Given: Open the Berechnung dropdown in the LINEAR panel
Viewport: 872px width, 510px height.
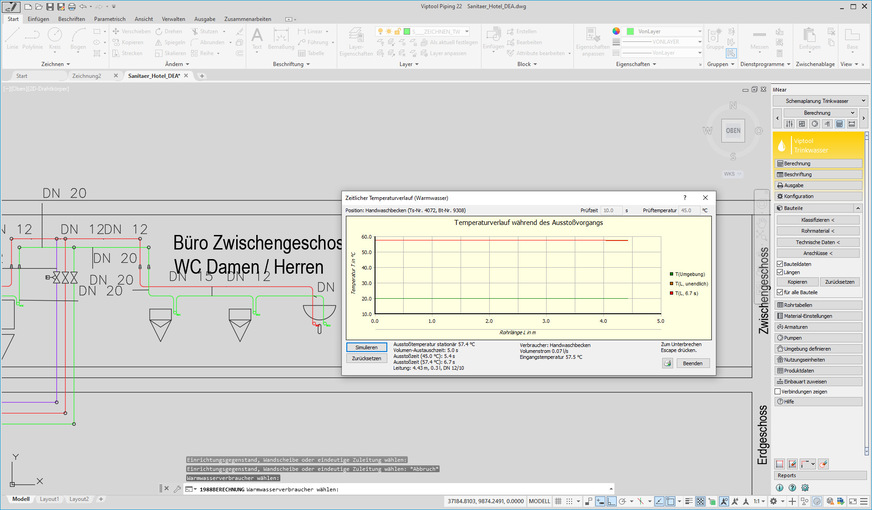Looking at the screenshot, I should pyautogui.click(x=820, y=112).
